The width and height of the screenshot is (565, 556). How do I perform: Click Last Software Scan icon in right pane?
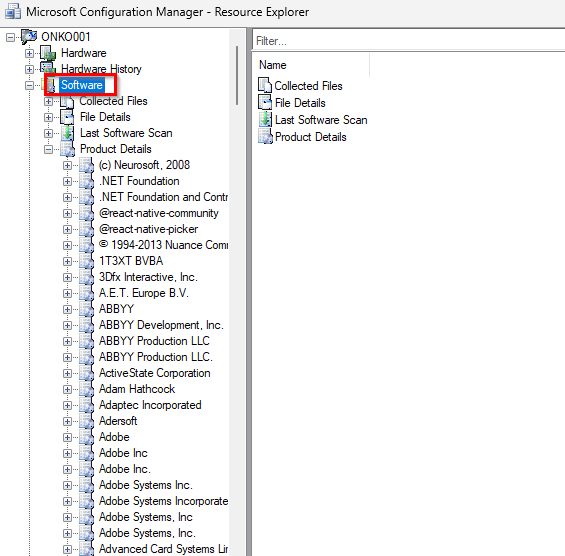[265, 119]
